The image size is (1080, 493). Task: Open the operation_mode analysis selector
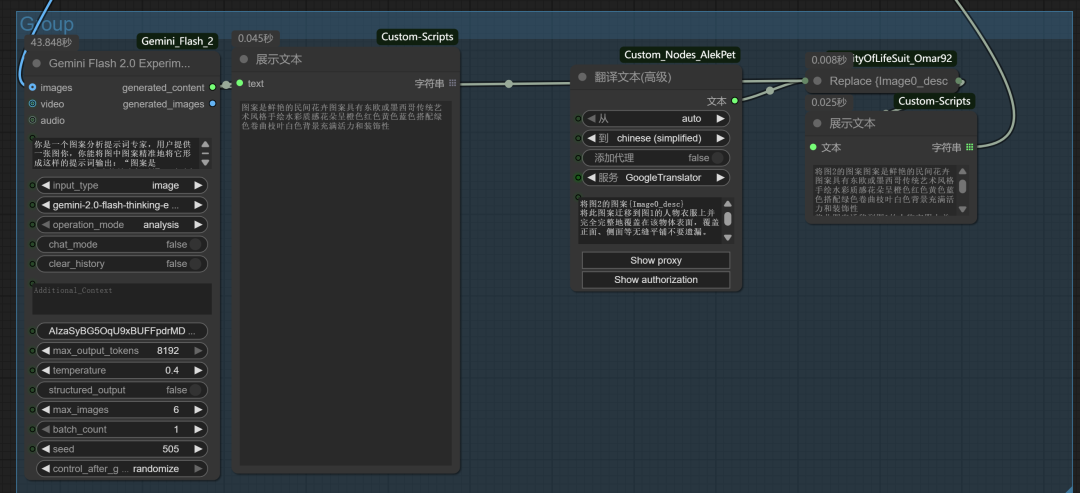pyautogui.click(x=121, y=225)
